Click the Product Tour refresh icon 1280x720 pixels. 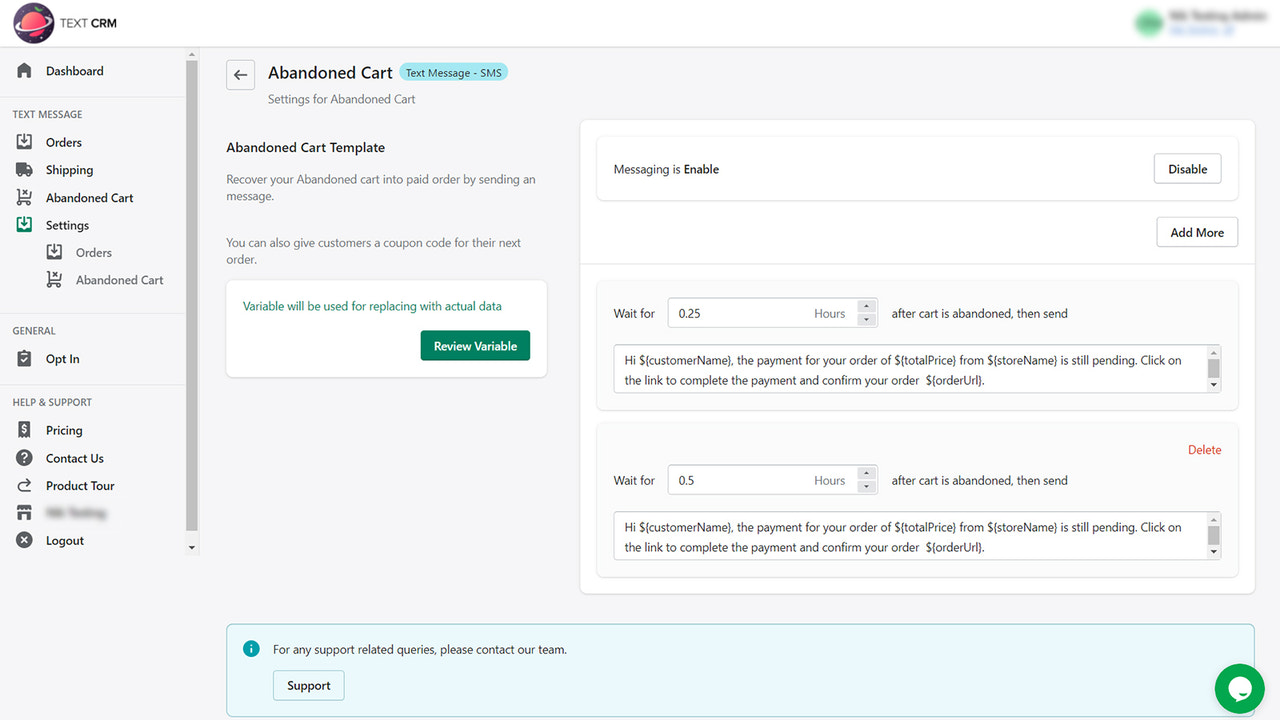[x=24, y=485]
